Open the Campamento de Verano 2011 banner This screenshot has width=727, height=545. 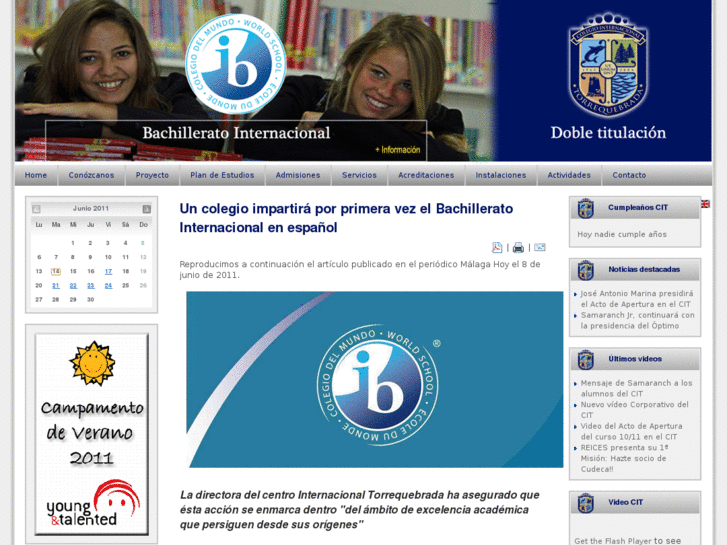92,434
